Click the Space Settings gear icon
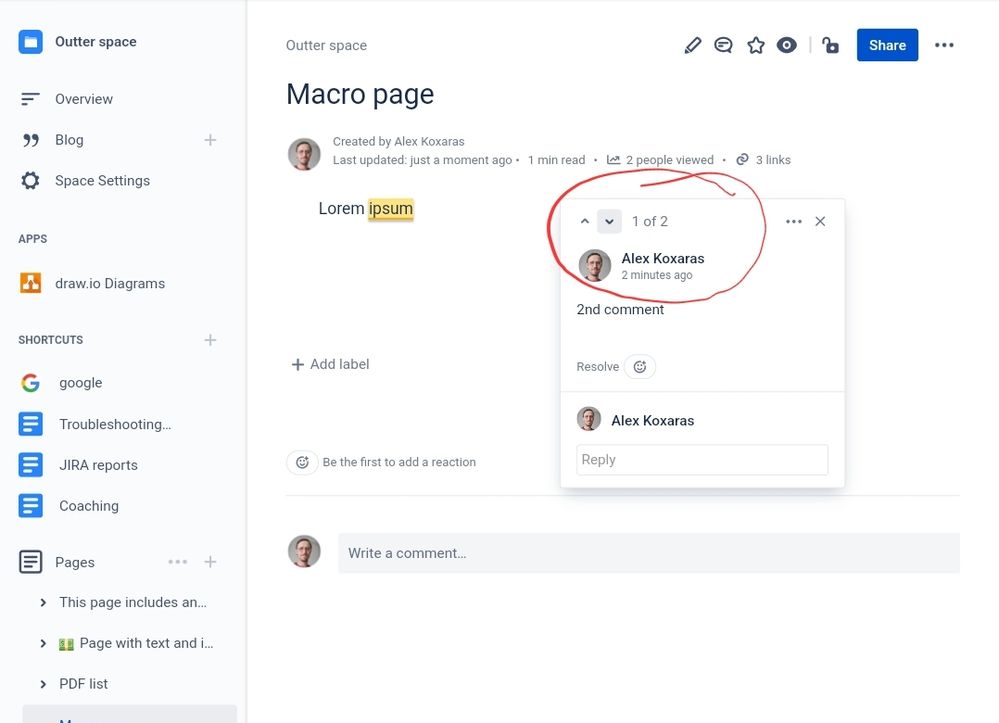This screenshot has width=999, height=723. click(30, 180)
